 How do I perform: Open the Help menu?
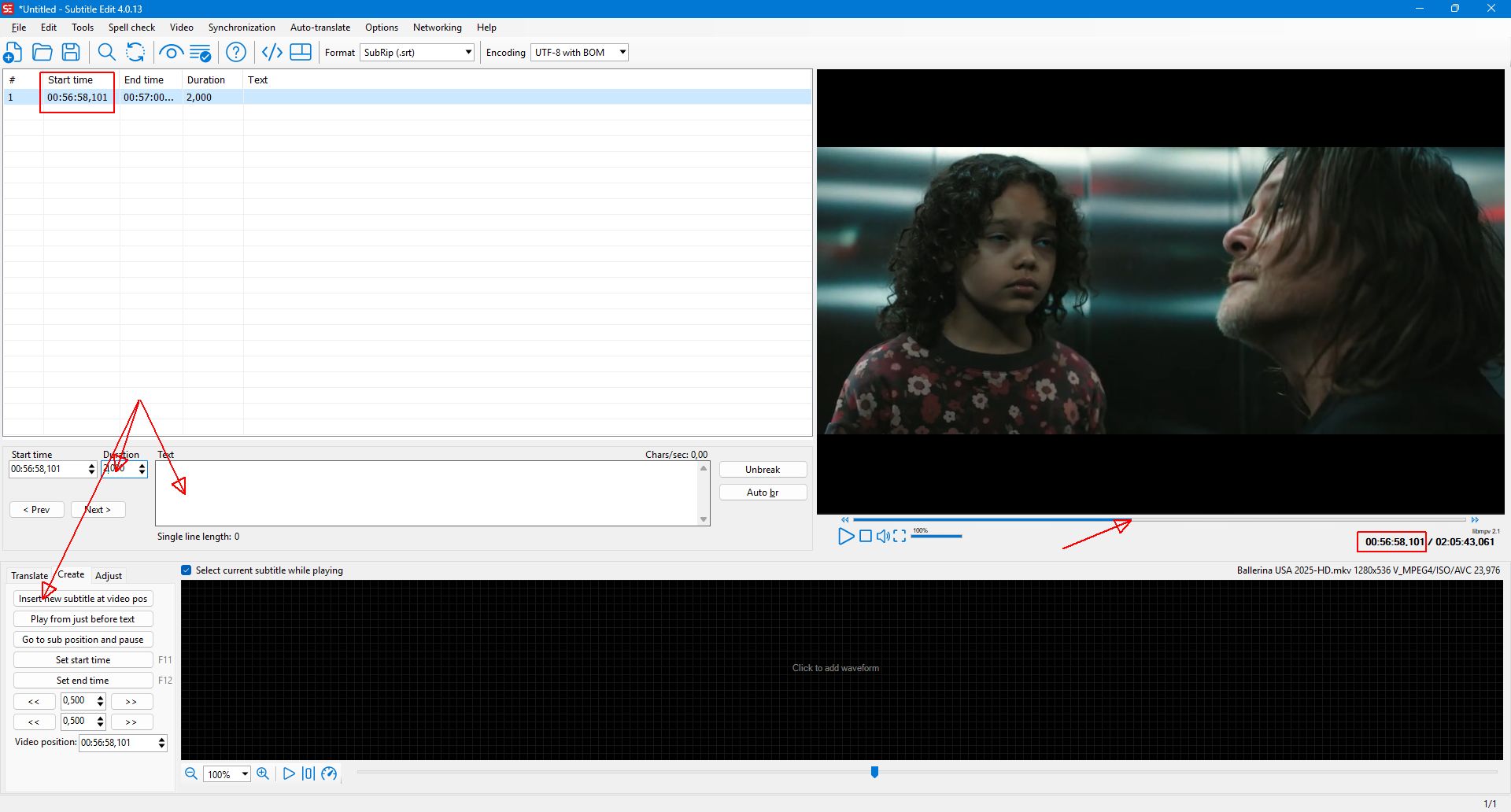[486, 28]
